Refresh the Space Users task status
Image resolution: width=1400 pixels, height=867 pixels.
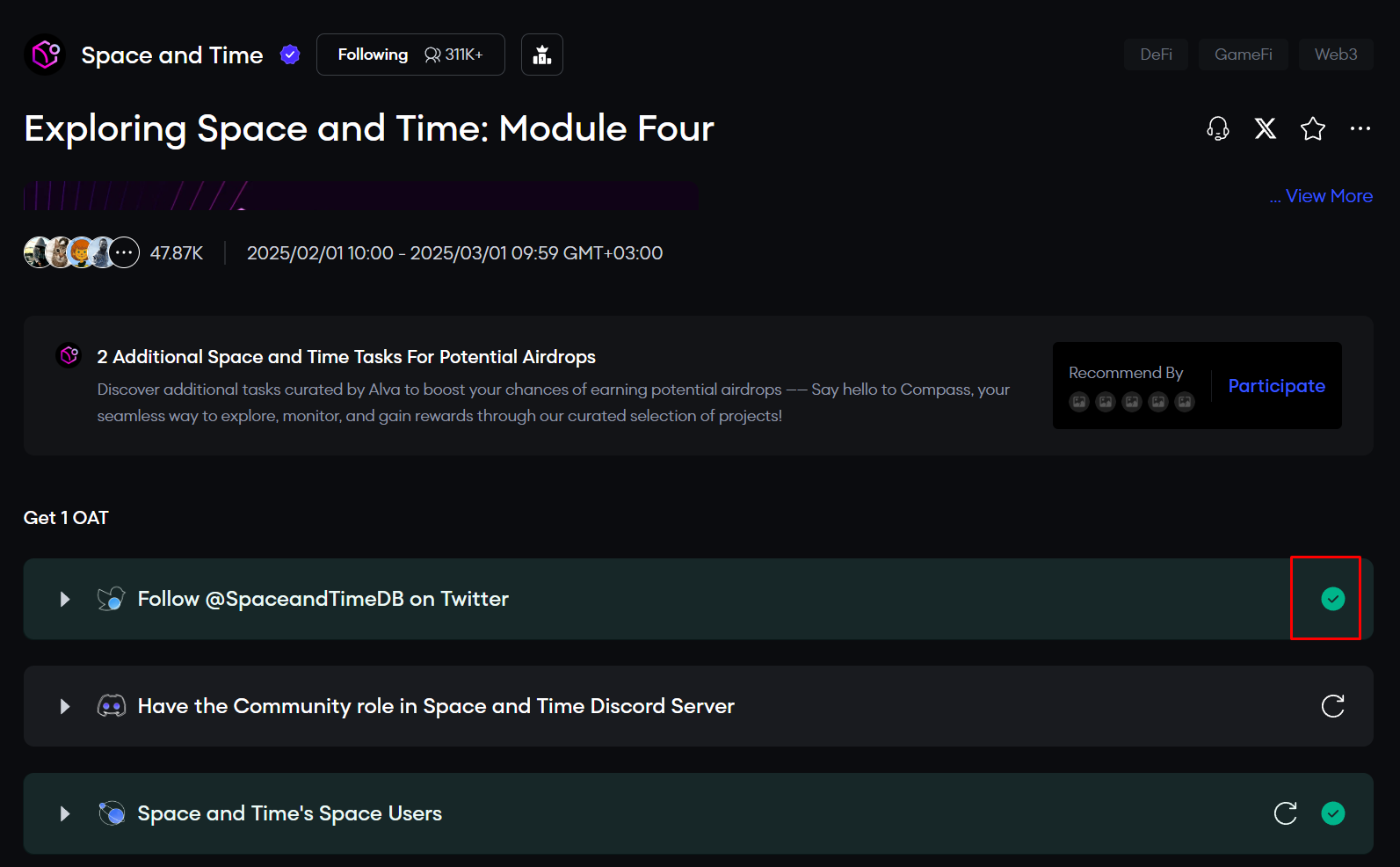(x=1286, y=813)
